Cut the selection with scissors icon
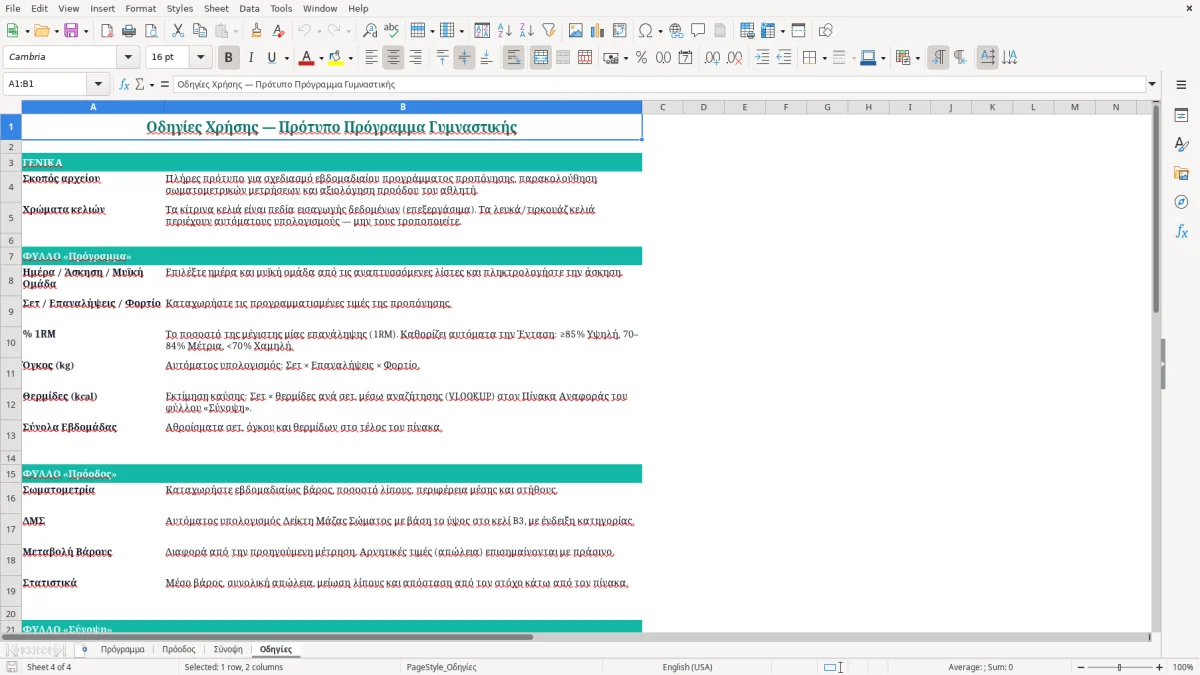Screen dimensions: 1200x675 (x=178, y=31)
